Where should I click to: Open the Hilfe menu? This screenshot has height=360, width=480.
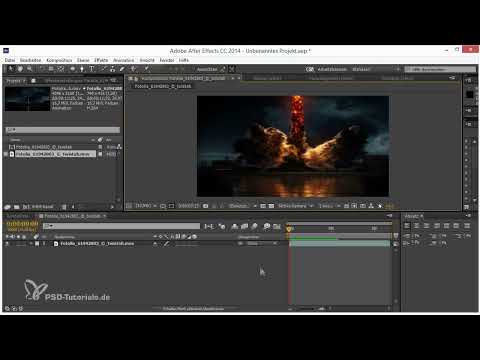[x=184, y=60]
